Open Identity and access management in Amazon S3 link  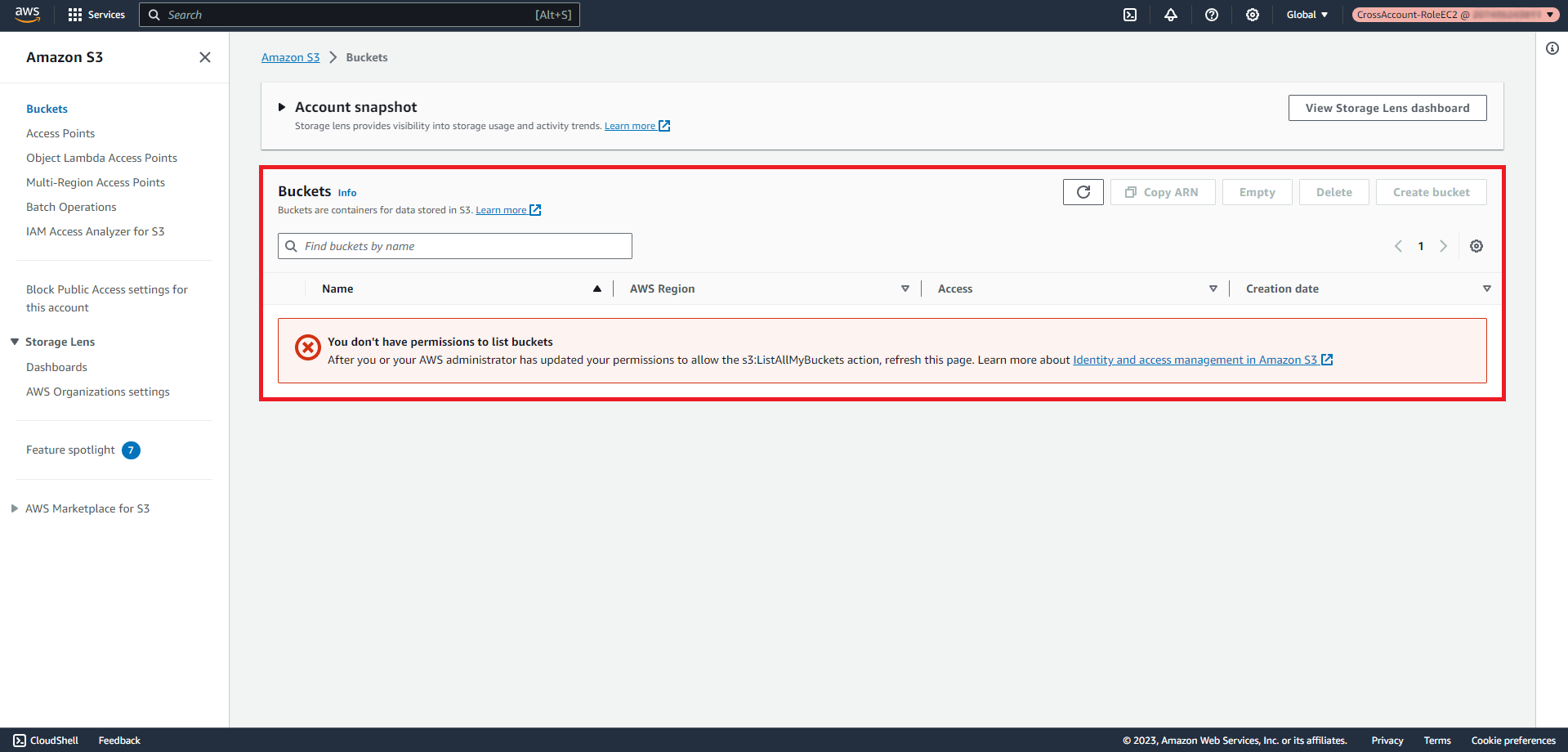[x=1203, y=360]
